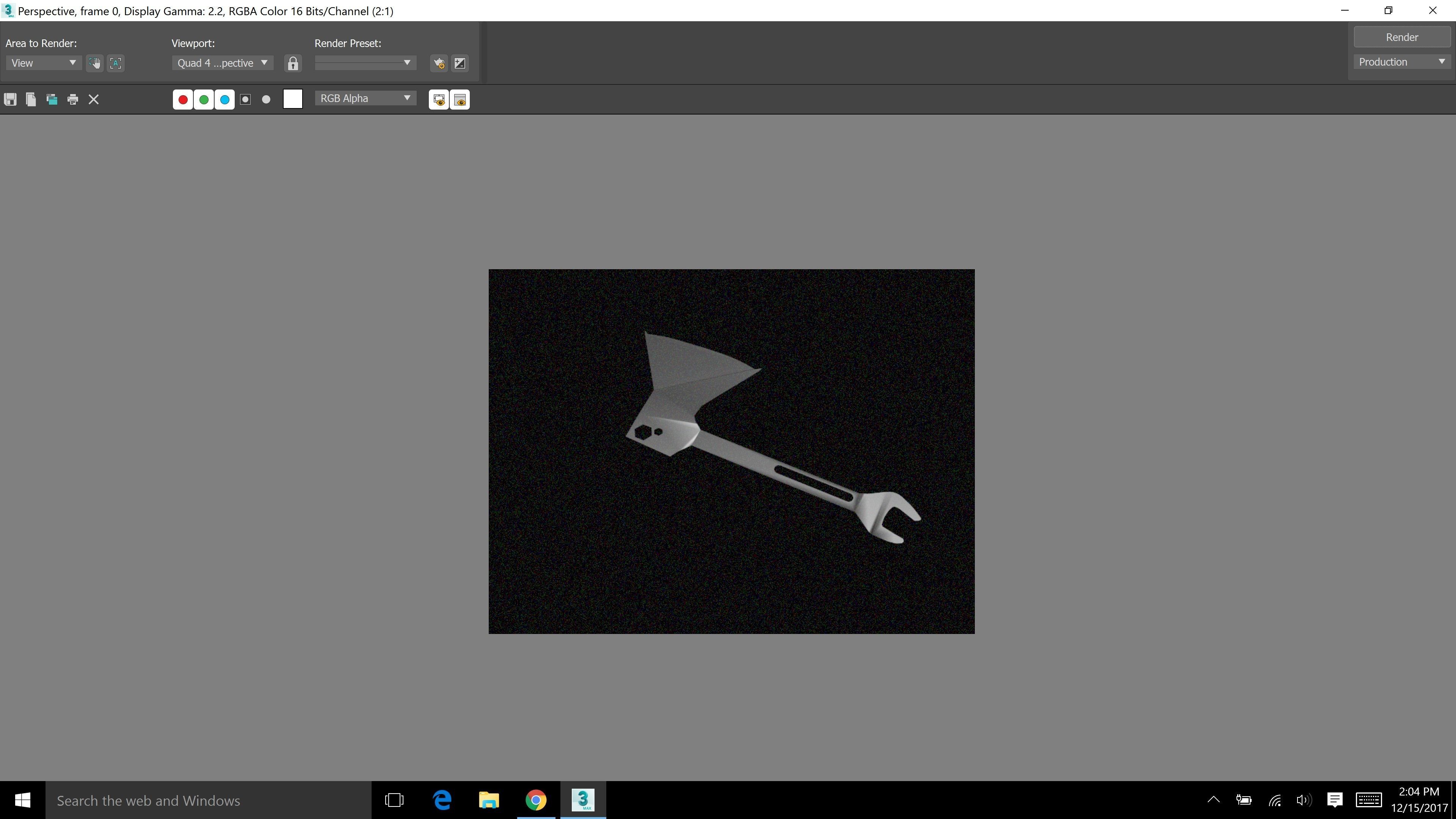Click the Render button

1402,37
